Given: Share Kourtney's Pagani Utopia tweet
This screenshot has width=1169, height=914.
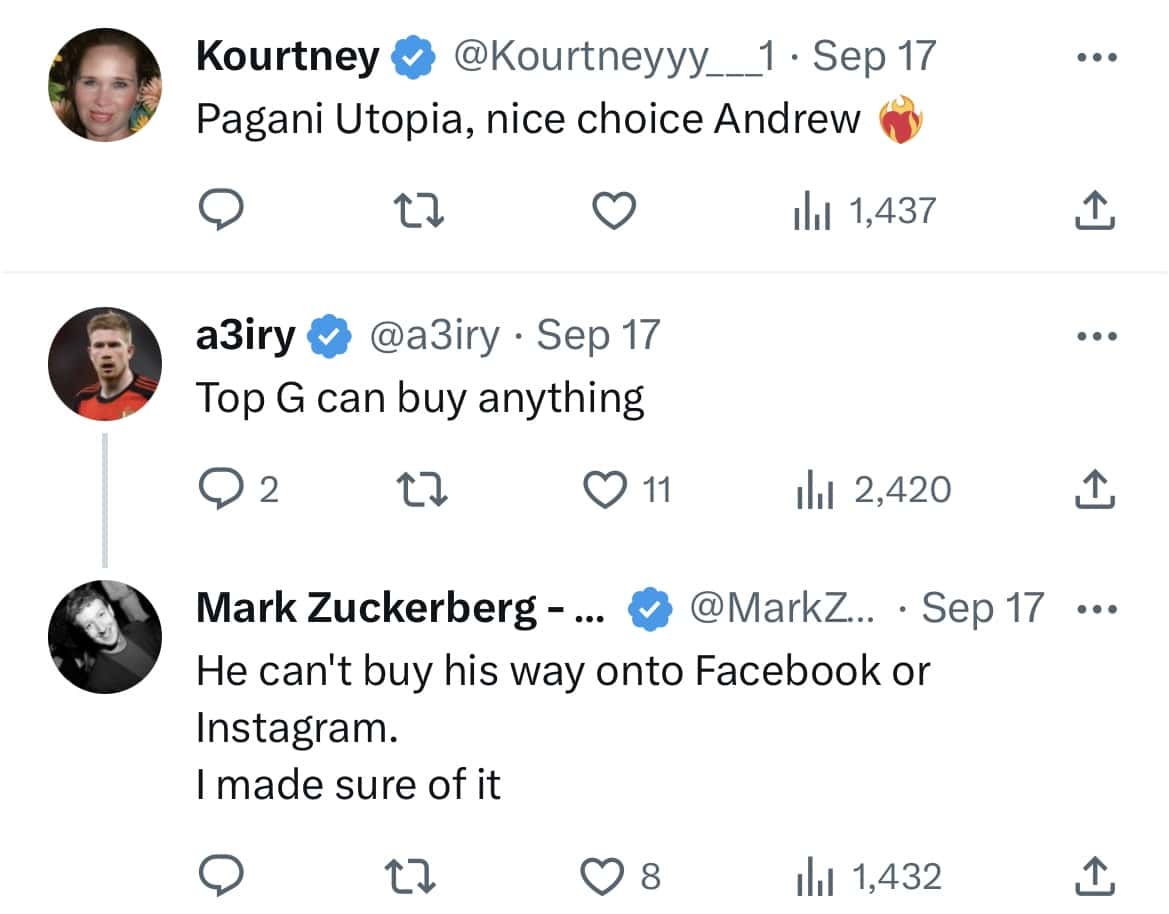Looking at the screenshot, I should (1095, 210).
